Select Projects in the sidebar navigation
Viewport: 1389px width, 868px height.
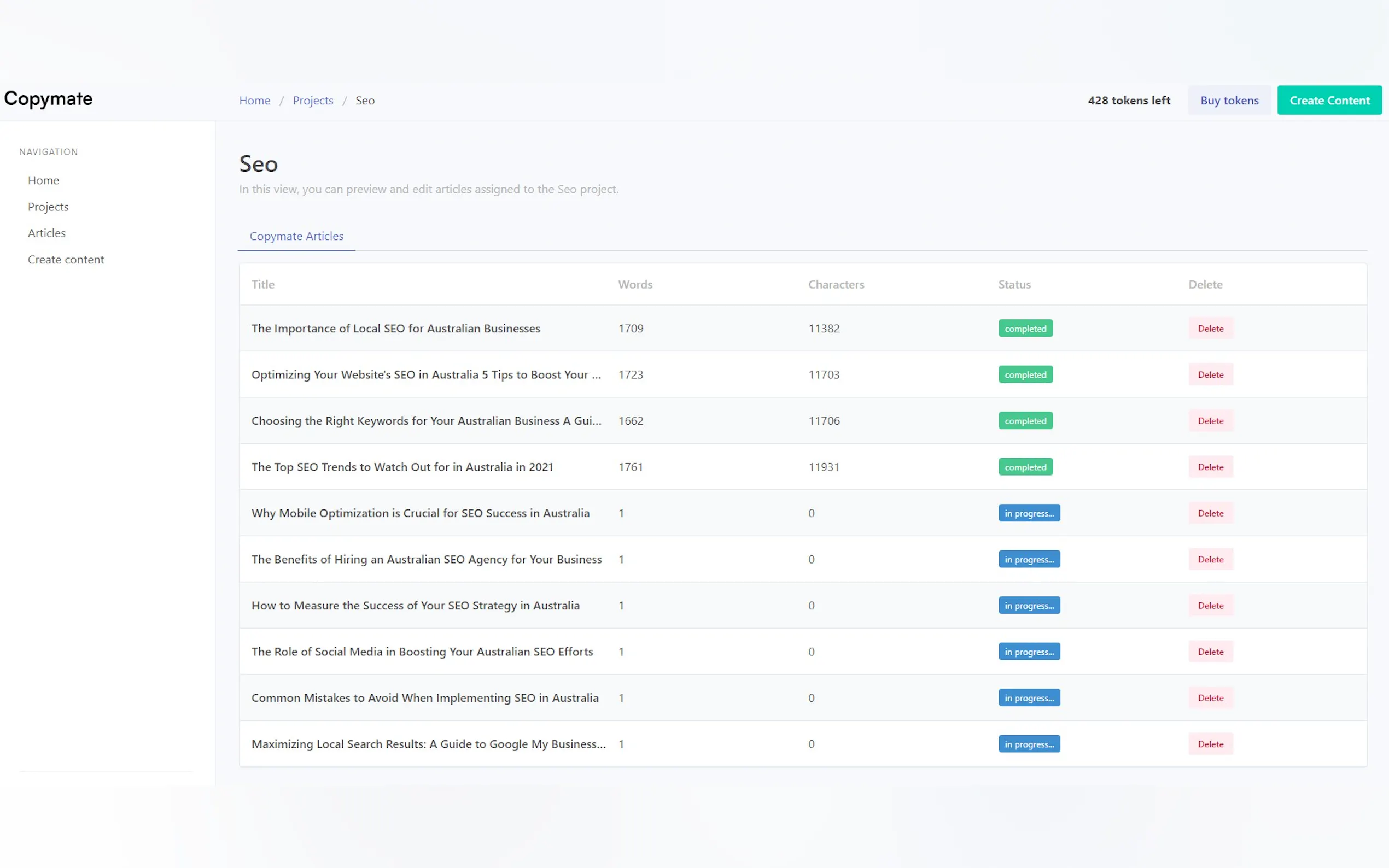pos(48,207)
